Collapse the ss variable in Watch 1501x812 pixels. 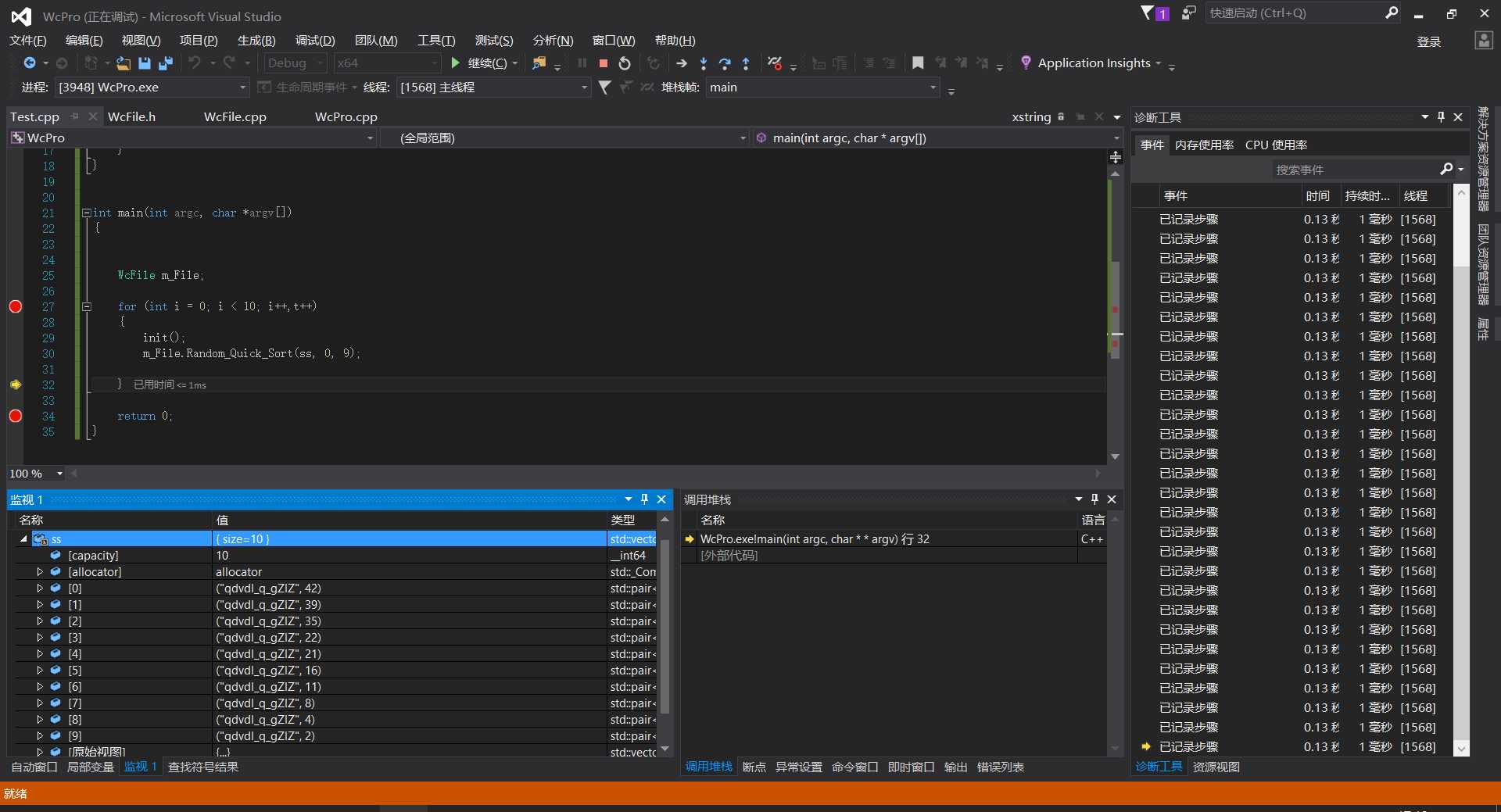pos(23,539)
